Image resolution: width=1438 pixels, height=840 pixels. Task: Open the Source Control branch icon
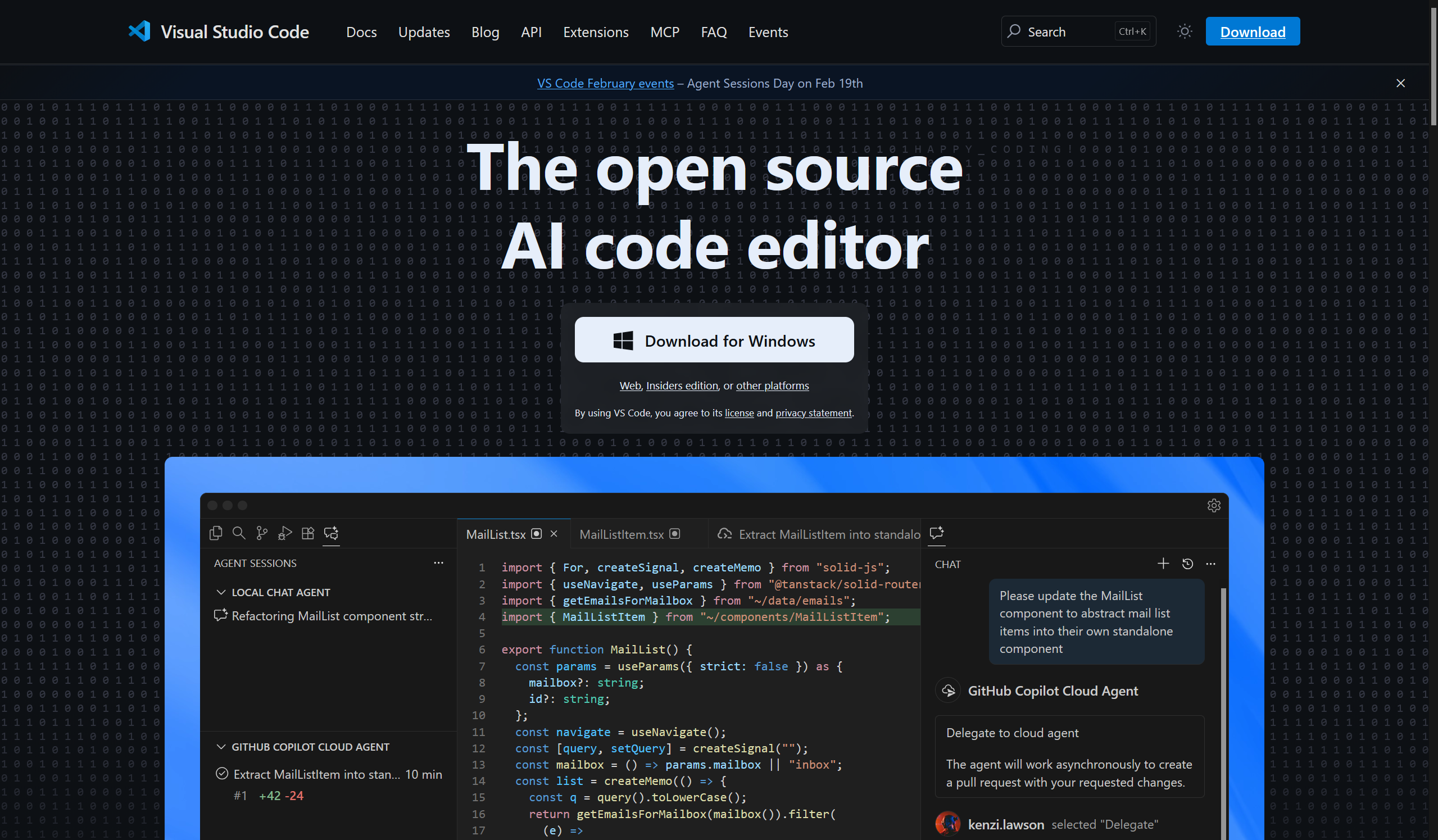[262, 533]
